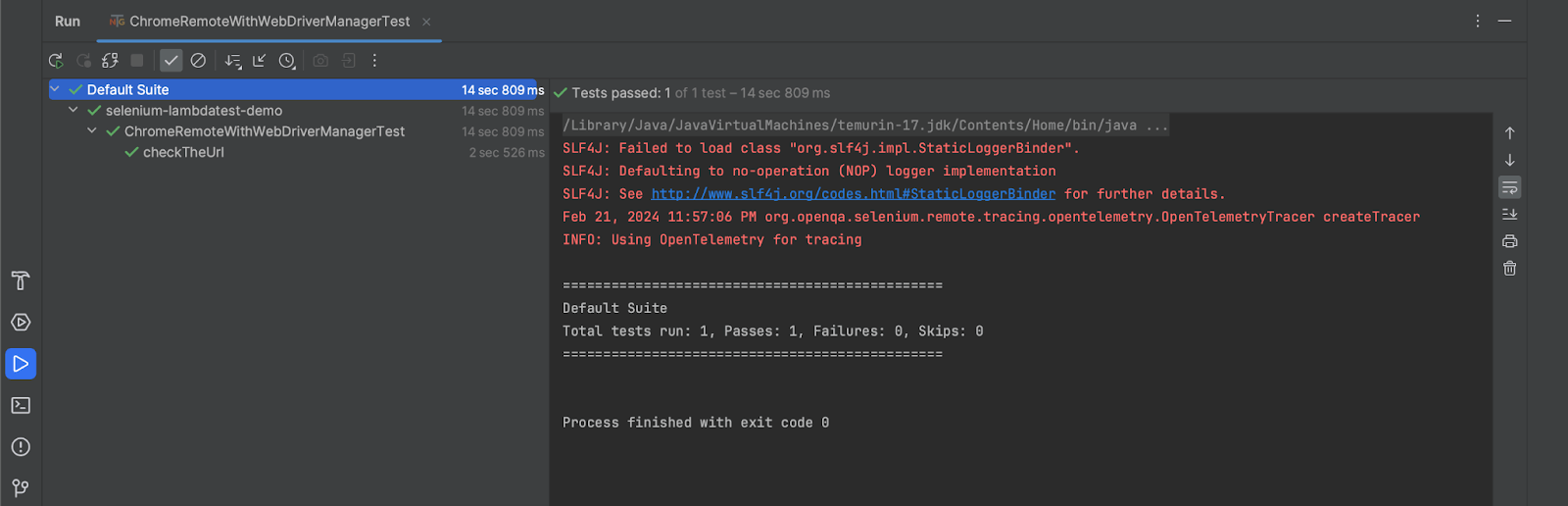Click the '2 sec 526 ms' duration
1568x506 pixels.
click(x=507, y=153)
